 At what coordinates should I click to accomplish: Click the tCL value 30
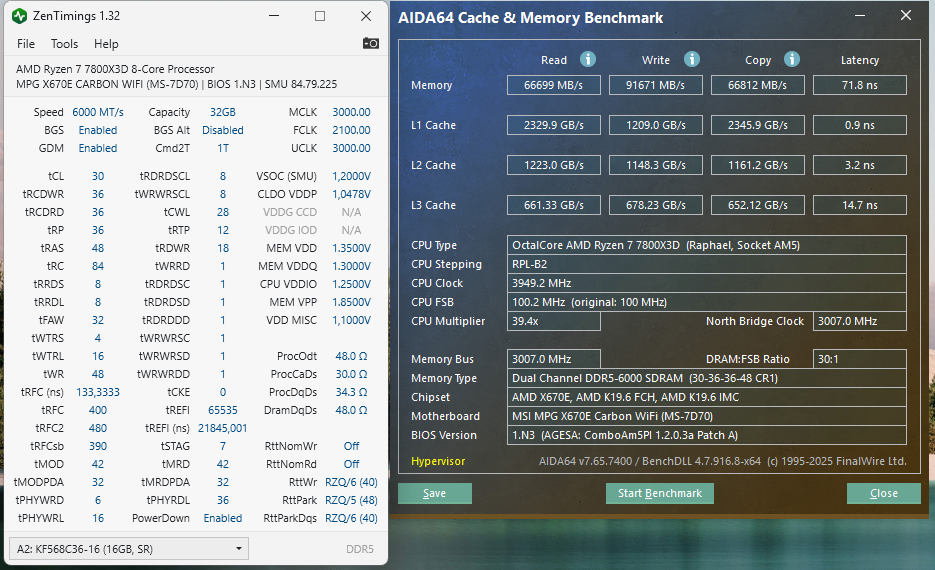coord(98,176)
